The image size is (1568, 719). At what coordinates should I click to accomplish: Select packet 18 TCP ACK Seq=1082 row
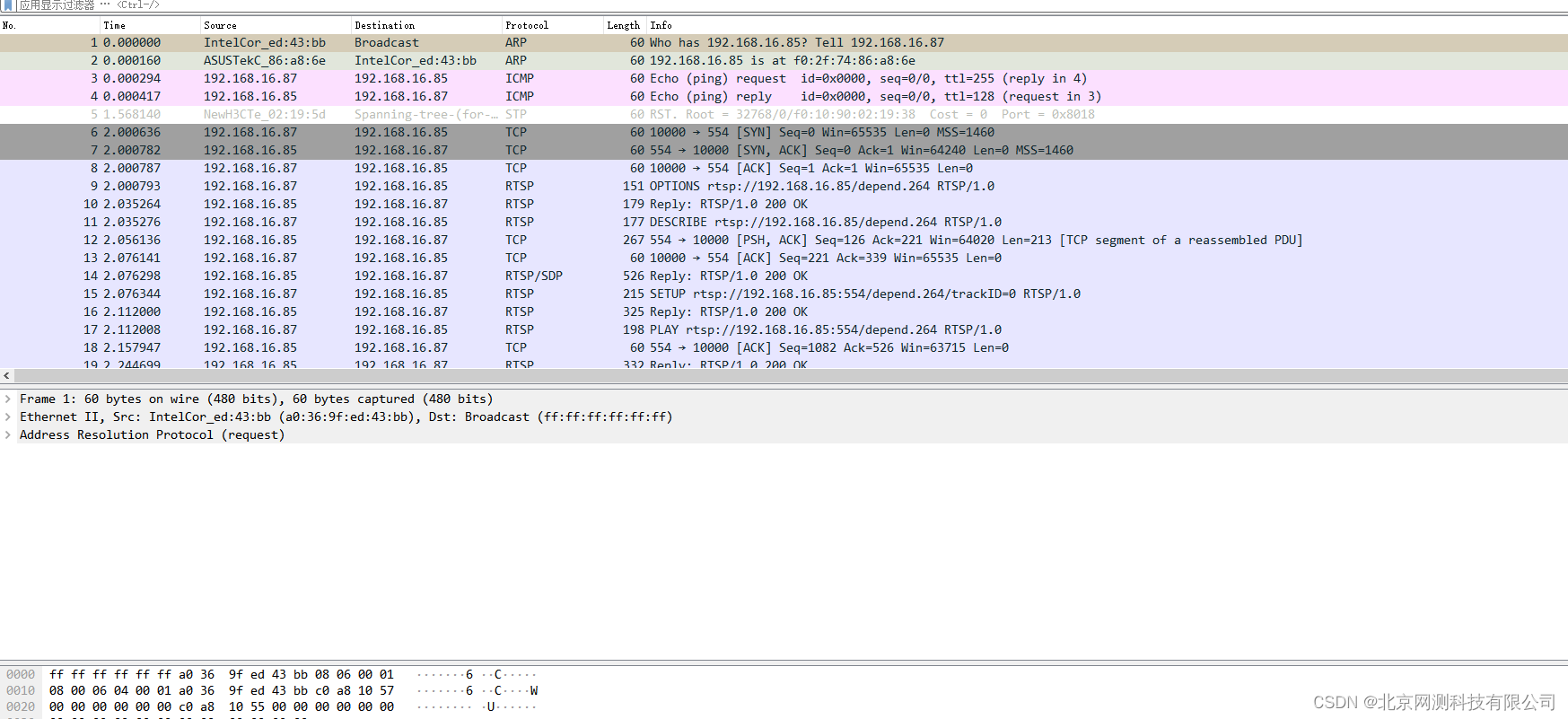coord(784,347)
